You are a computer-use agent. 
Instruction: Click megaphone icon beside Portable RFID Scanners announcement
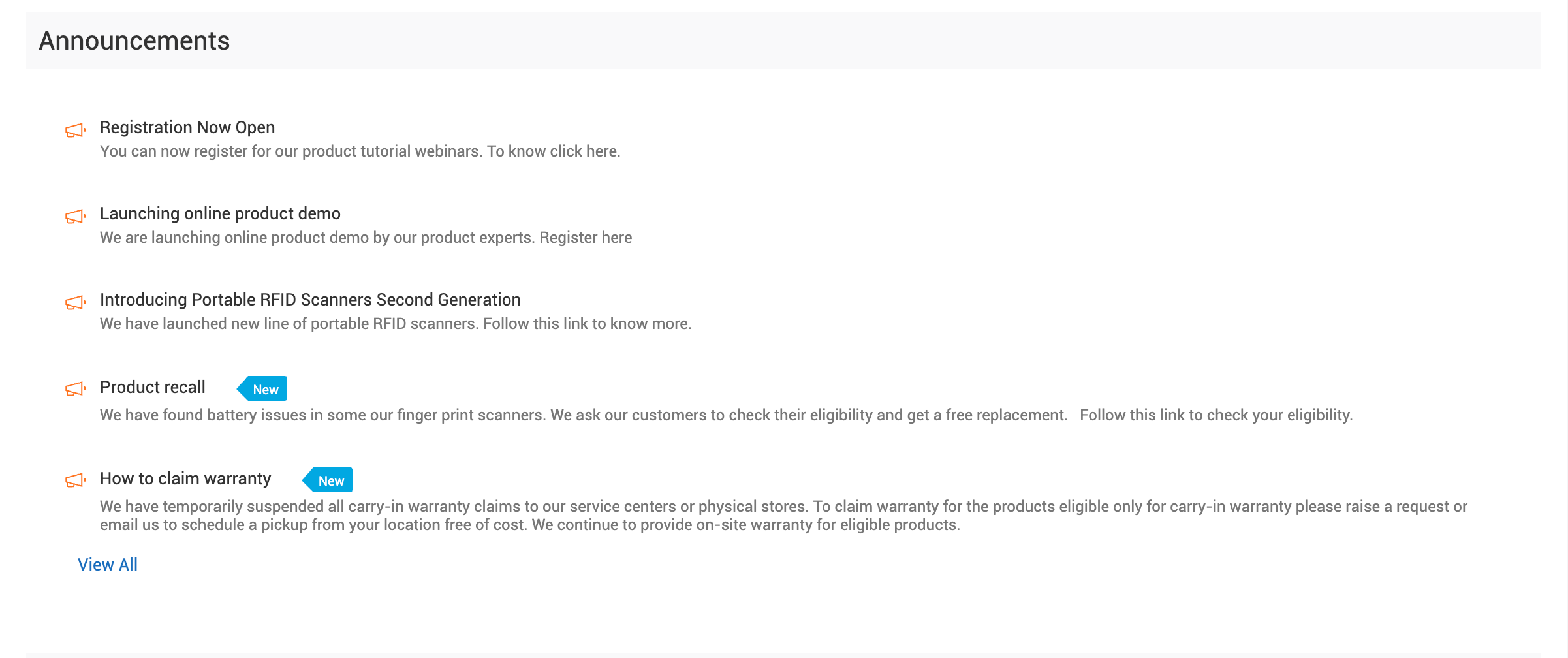[x=76, y=303]
